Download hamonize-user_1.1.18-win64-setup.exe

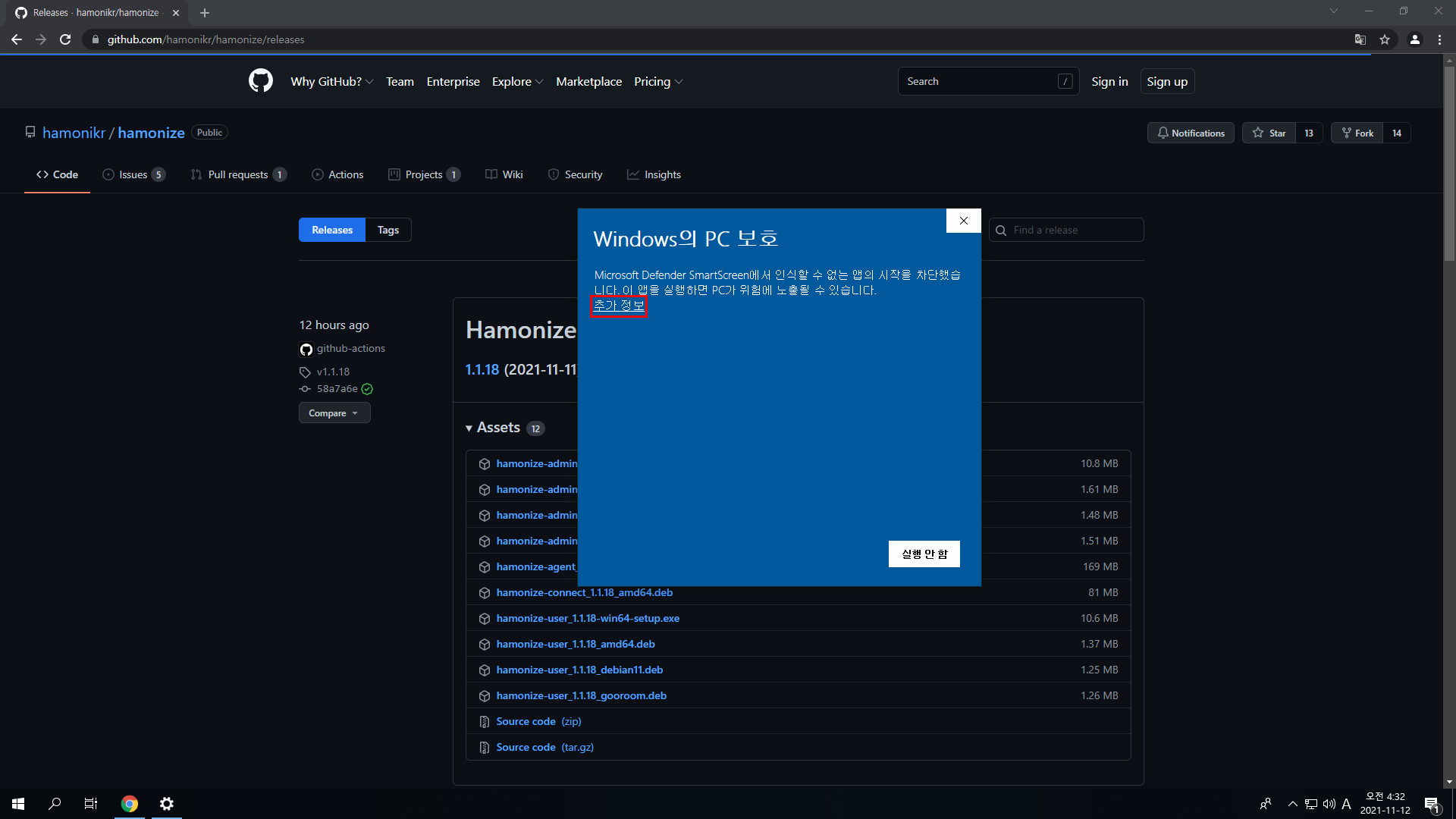coord(588,619)
